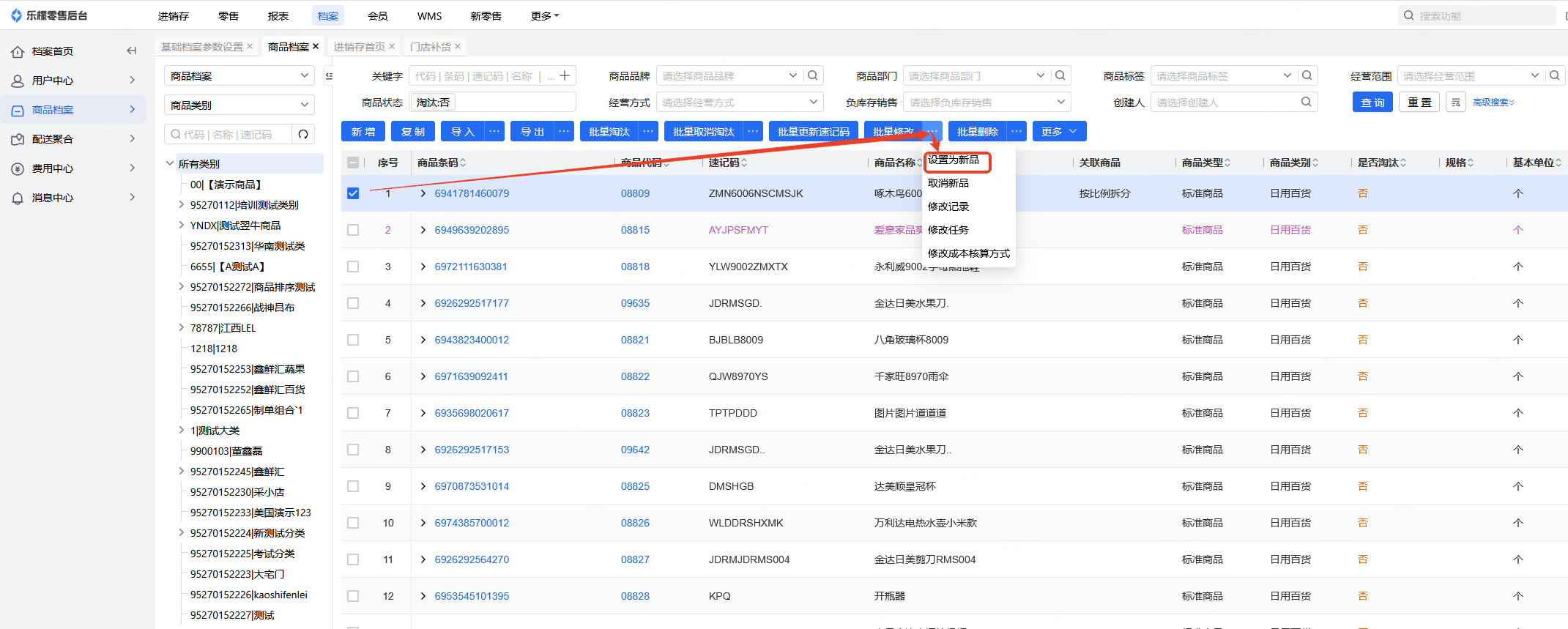The height and width of the screenshot is (629, 1568).
Task: Switch to the 进销存首页 tab
Action: [x=359, y=47]
